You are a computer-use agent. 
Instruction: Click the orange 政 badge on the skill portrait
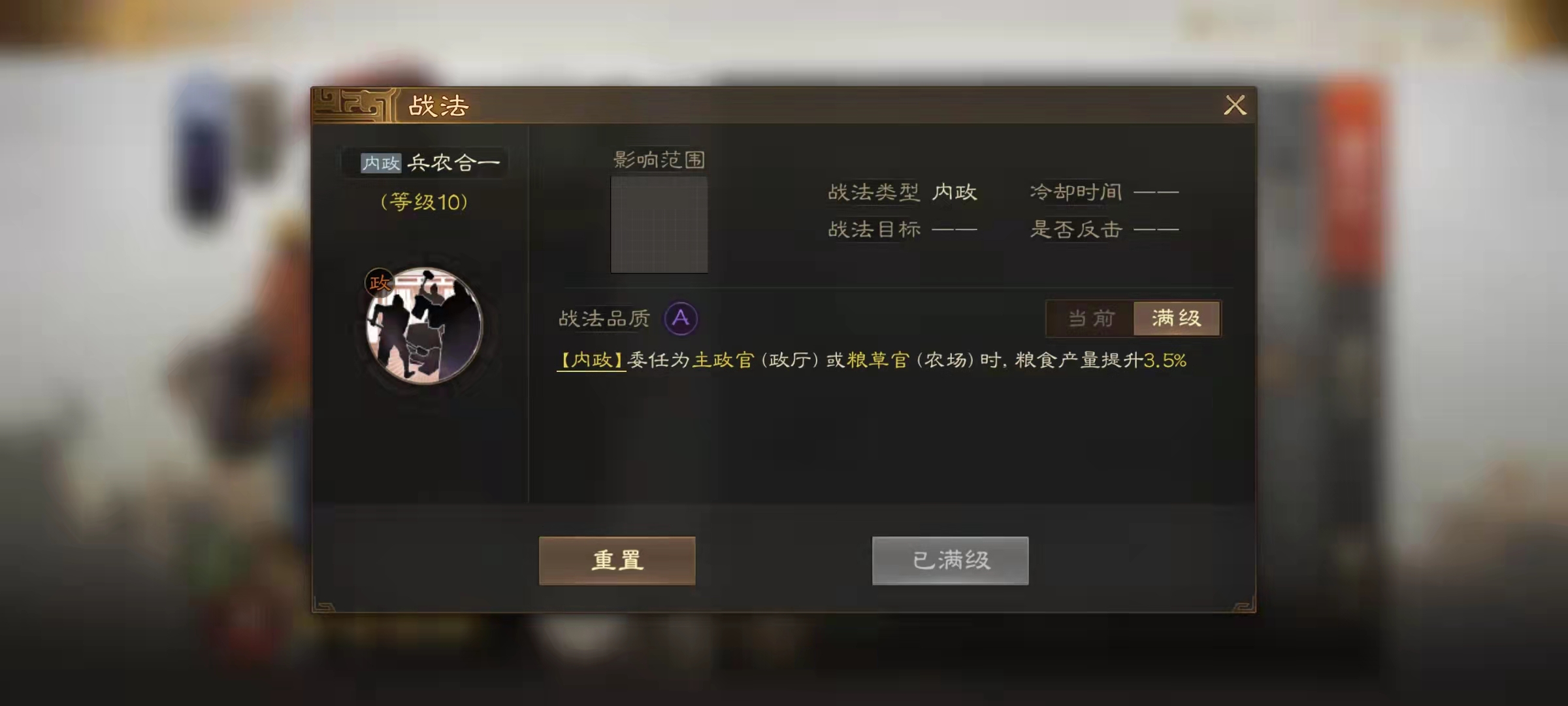(379, 283)
